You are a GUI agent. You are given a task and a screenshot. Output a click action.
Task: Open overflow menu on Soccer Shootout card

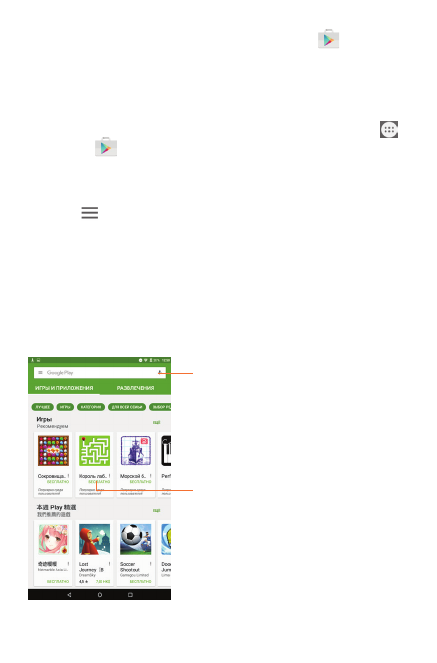[150, 564]
